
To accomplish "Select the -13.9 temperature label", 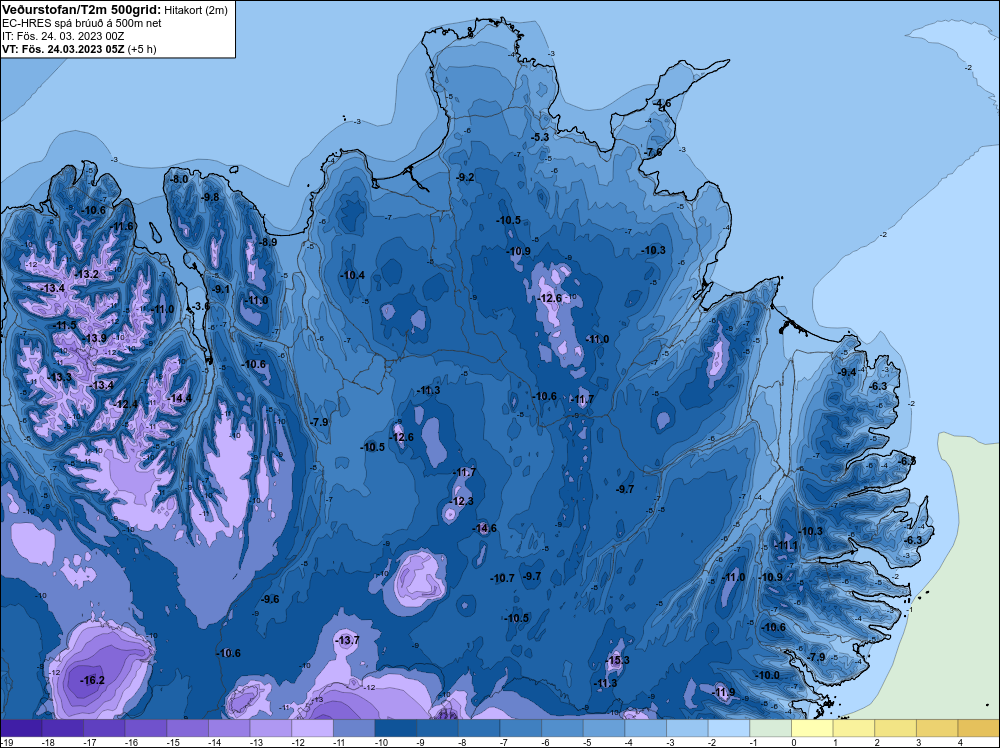I will click(x=95, y=338).
